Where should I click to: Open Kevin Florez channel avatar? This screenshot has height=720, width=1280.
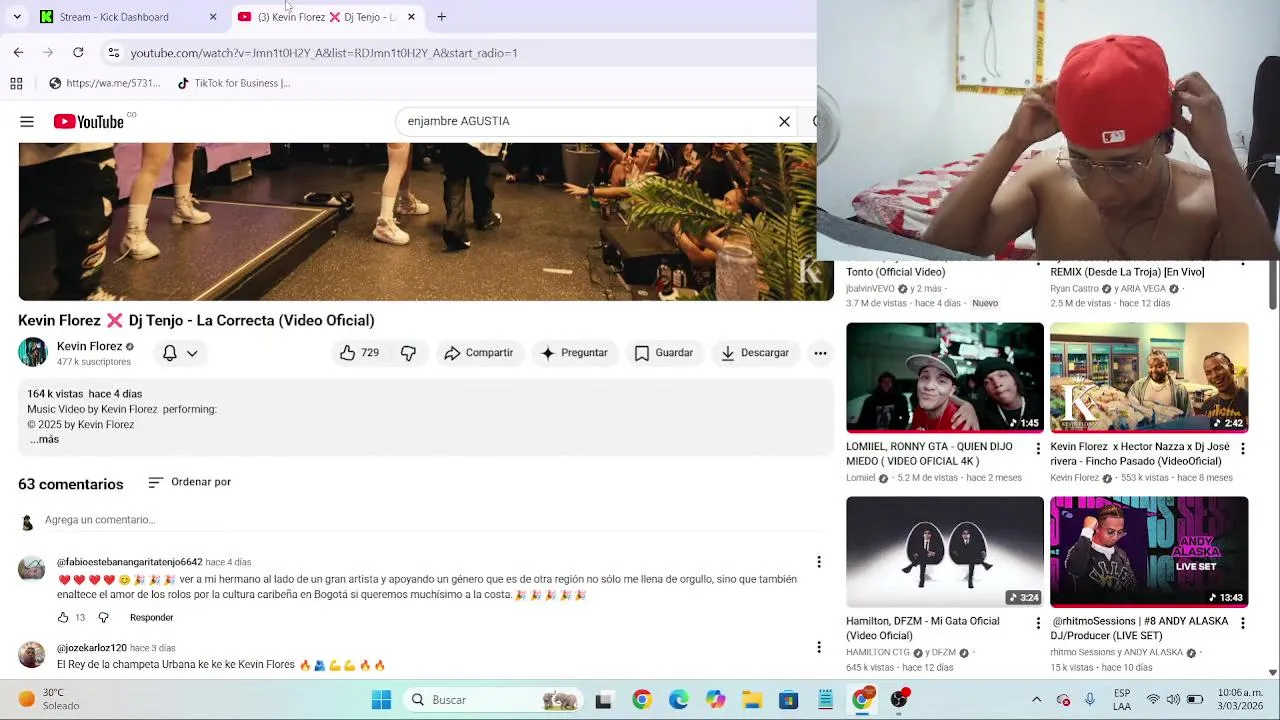click(33, 352)
